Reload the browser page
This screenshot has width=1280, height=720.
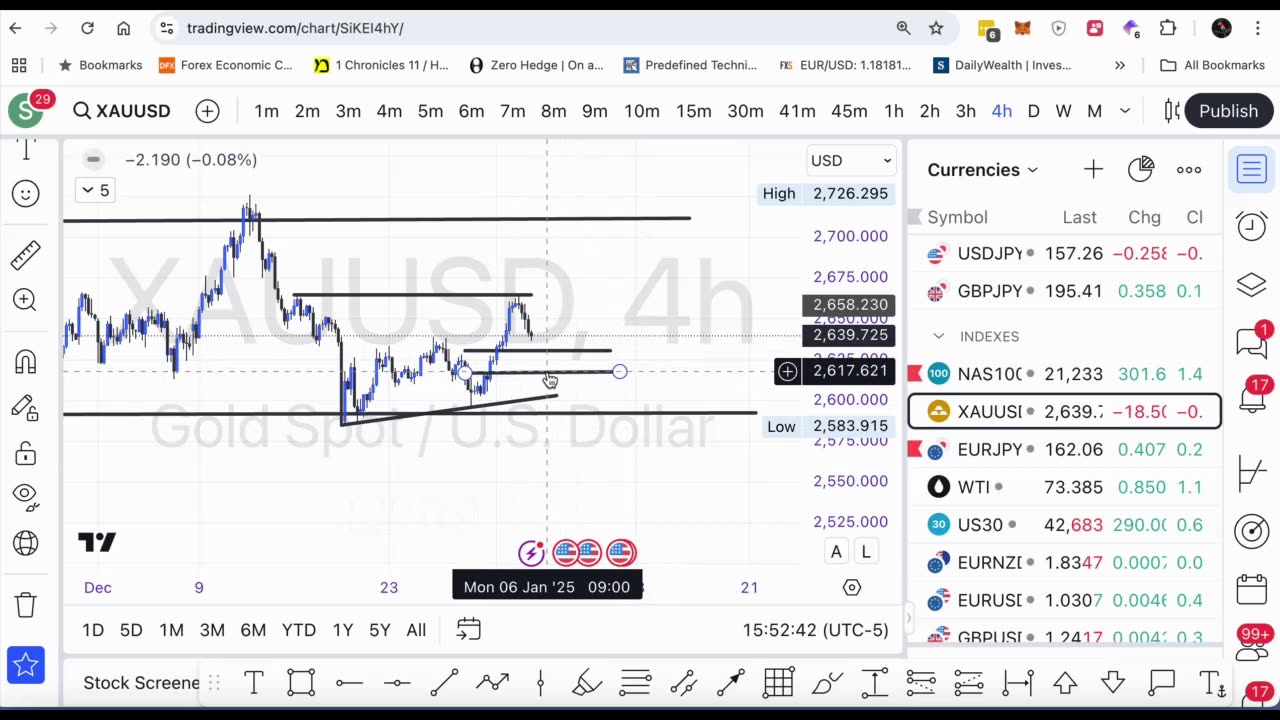click(x=87, y=28)
